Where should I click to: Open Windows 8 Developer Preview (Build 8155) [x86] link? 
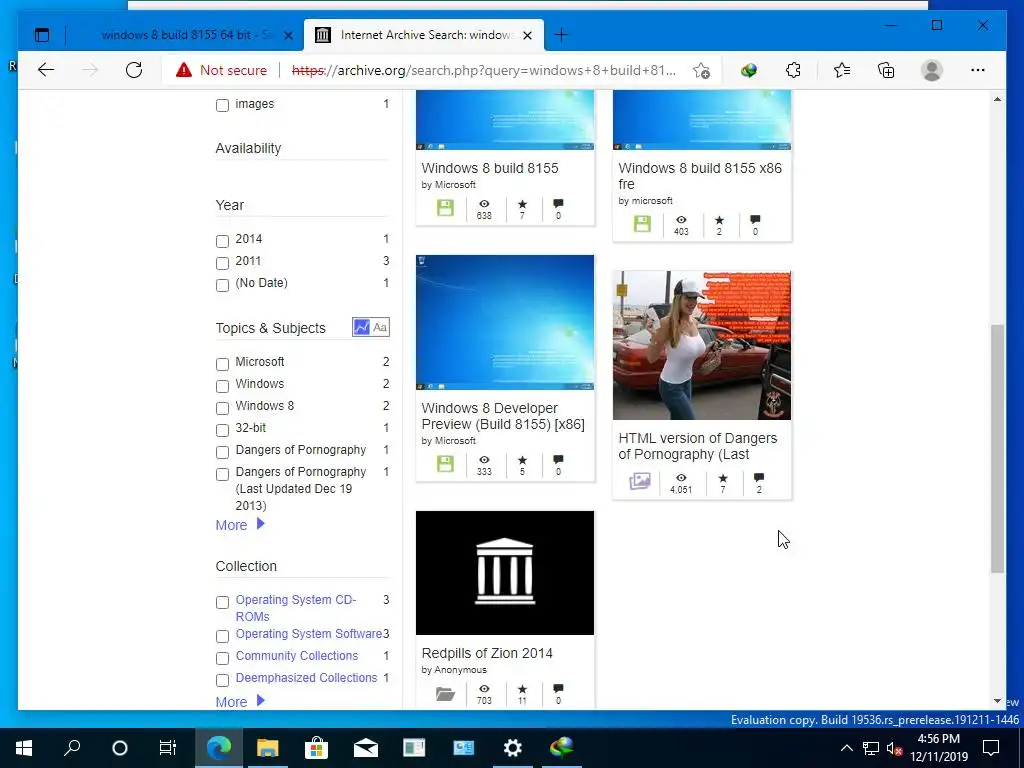tap(503, 416)
